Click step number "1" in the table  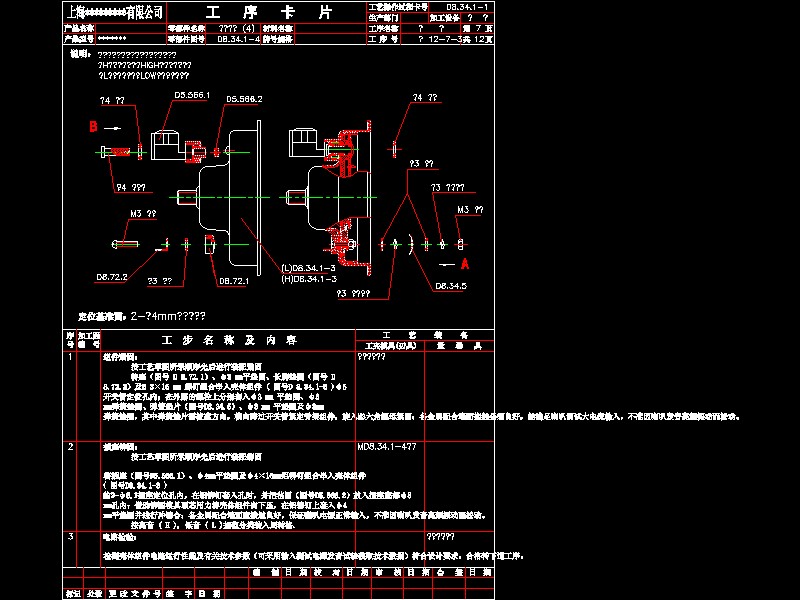point(70,356)
